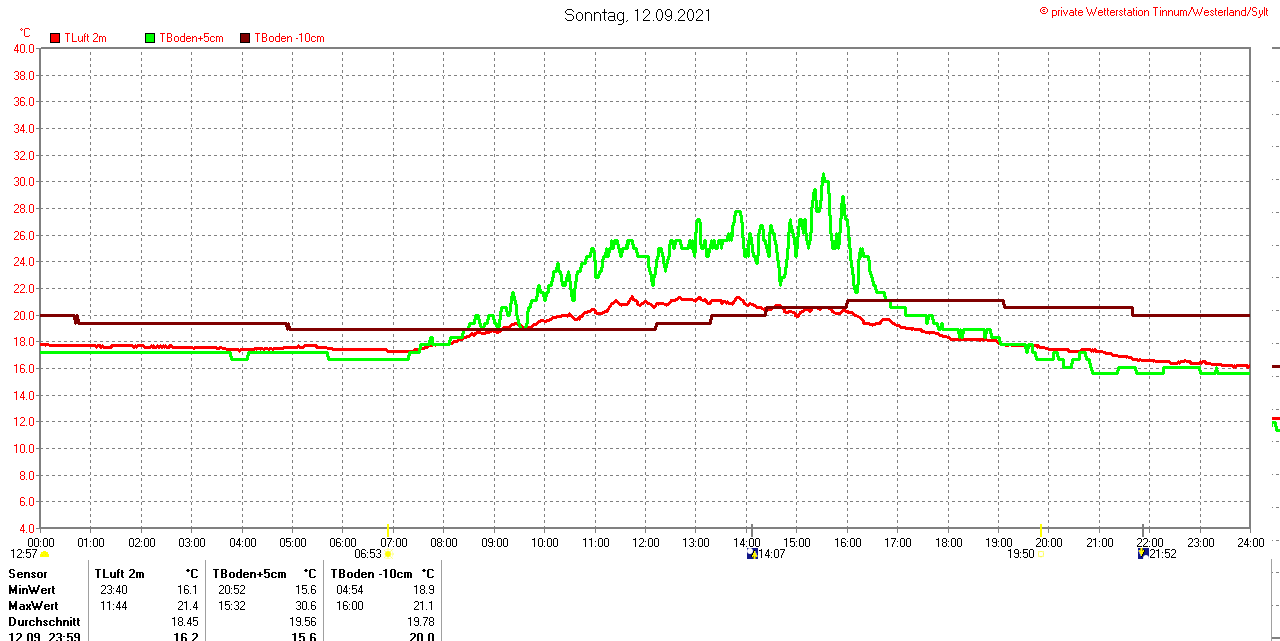Click the sunrise icon at 06:53
Screen dimensions: 1280x641
(x=389, y=554)
